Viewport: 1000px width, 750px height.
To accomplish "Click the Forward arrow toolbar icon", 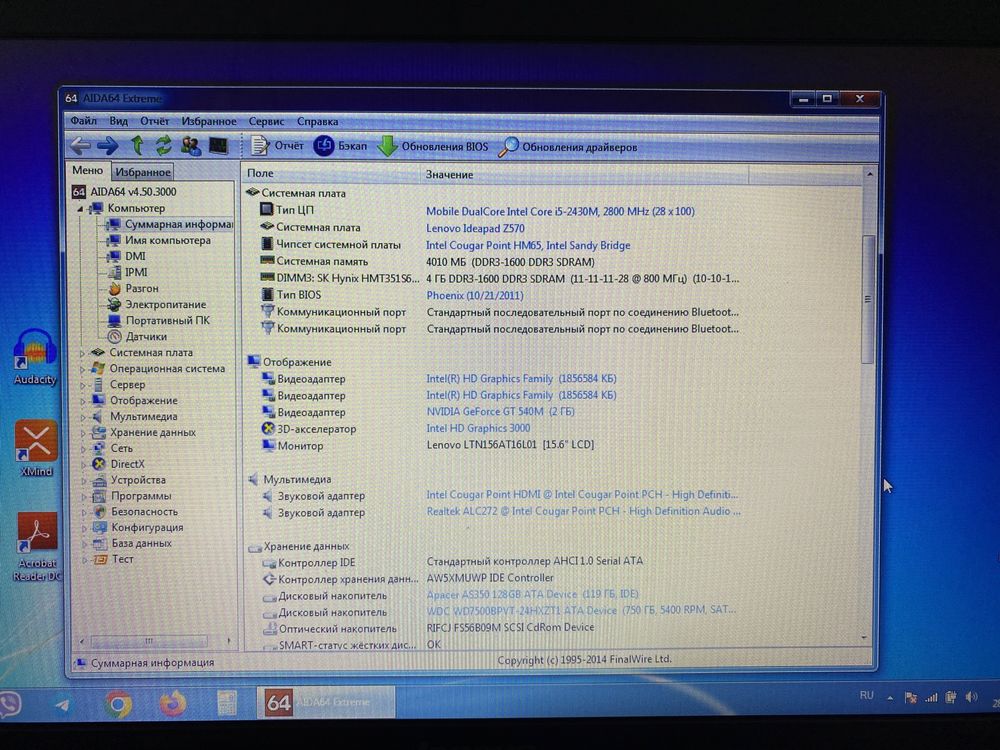I will pyautogui.click(x=108, y=146).
